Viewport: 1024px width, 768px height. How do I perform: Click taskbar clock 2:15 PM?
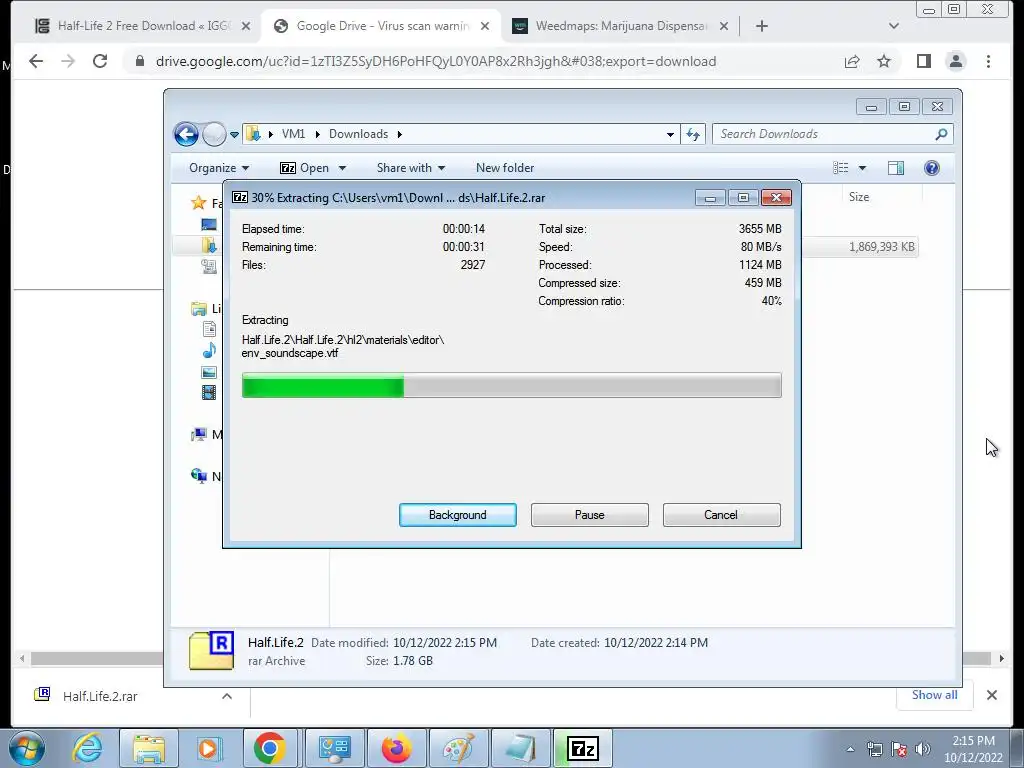click(x=973, y=741)
